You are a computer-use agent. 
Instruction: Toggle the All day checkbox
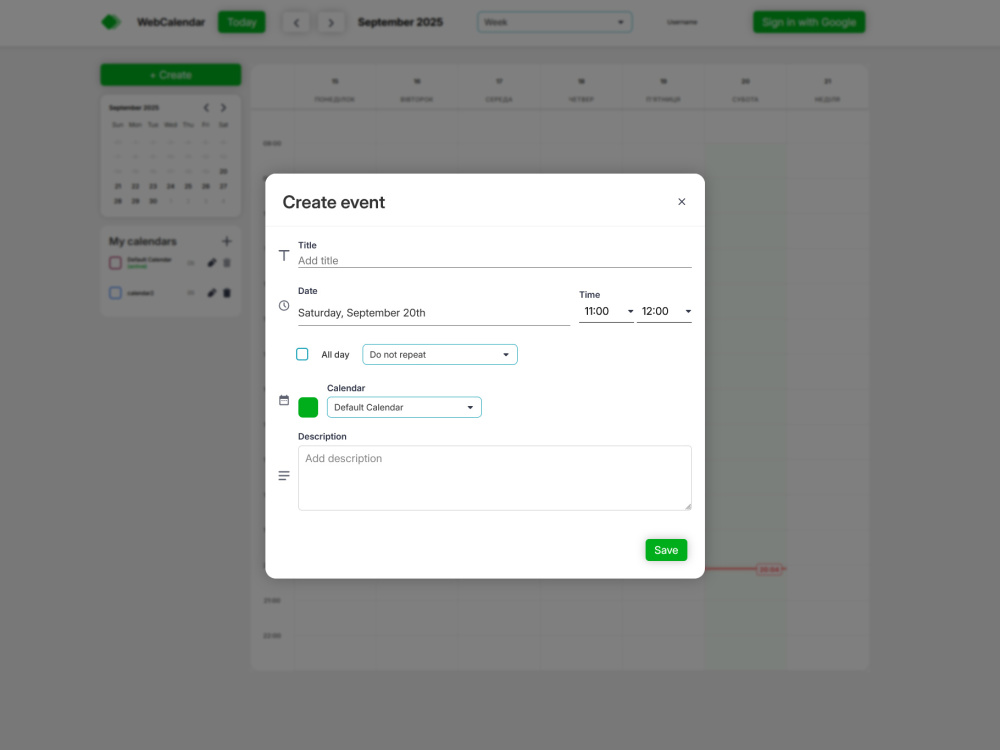click(x=302, y=354)
